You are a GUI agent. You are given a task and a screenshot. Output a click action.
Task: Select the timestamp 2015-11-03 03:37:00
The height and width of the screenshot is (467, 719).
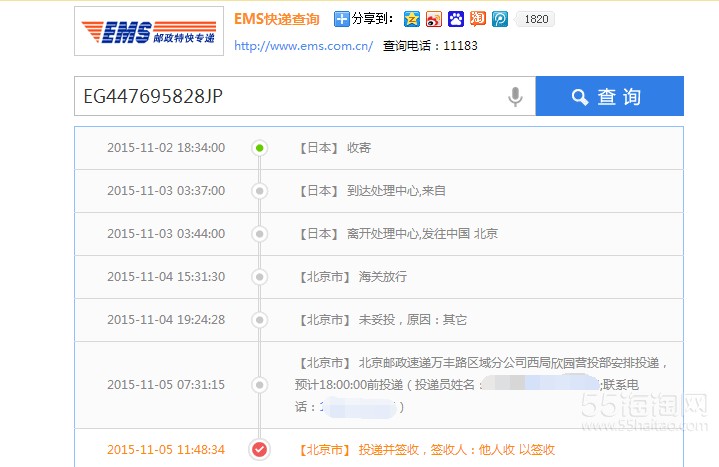tap(166, 191)
